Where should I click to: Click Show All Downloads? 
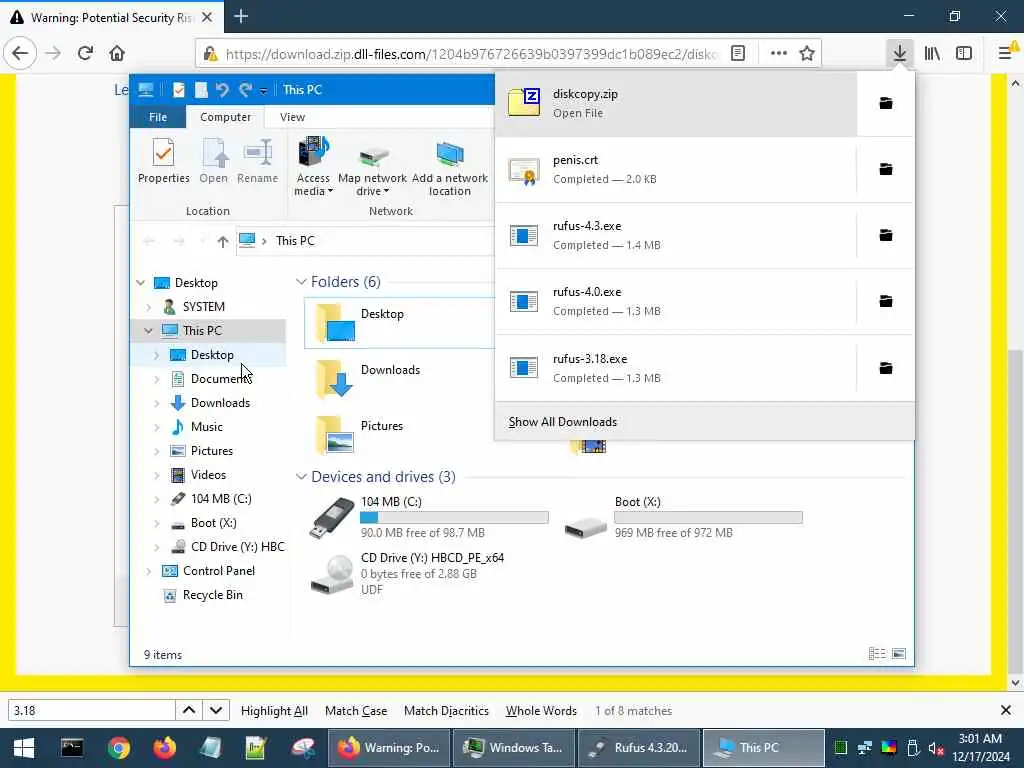click(x=562, y=422)
